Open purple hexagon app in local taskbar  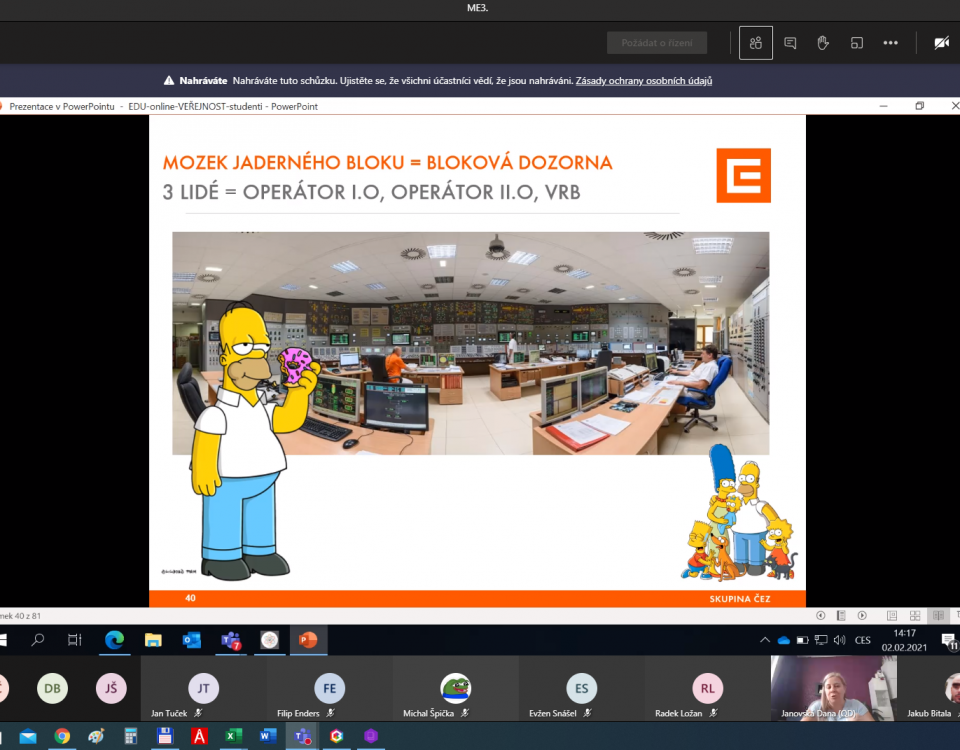[370, 736]
